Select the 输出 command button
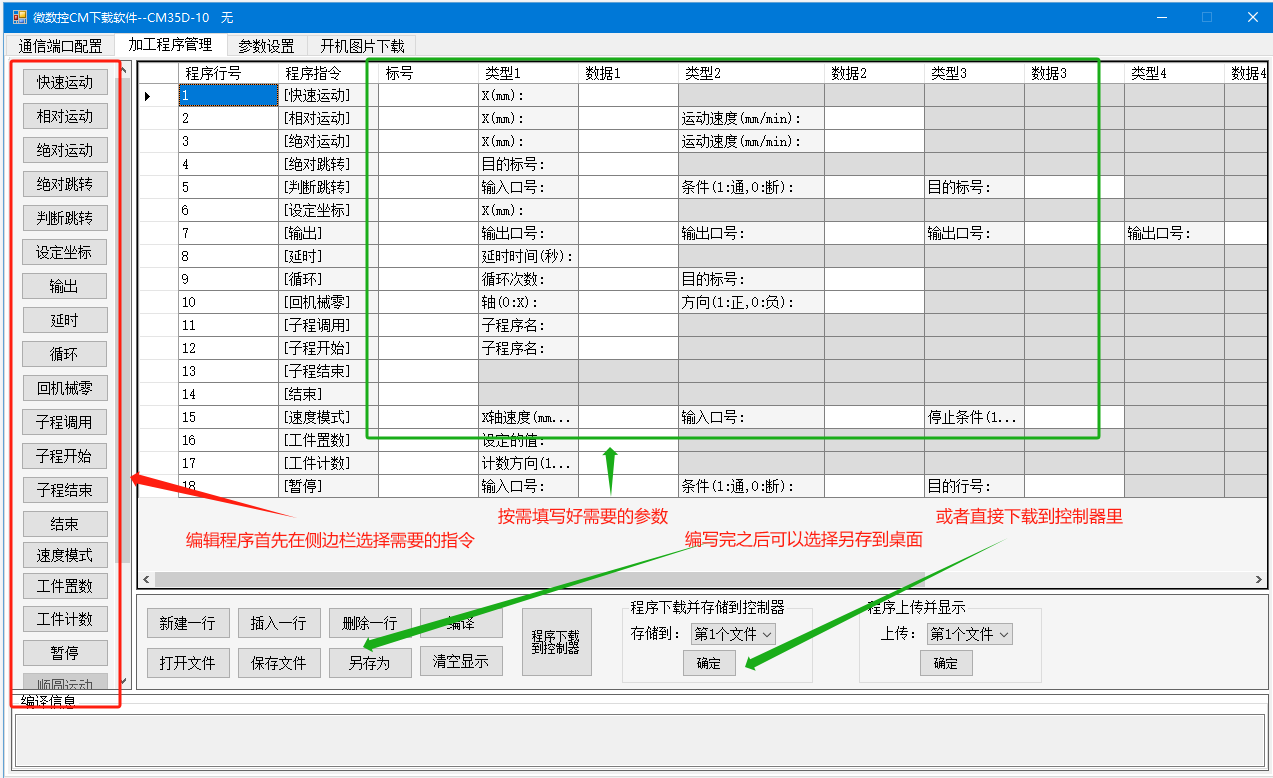1273x778 pixels. click(65, 286)
